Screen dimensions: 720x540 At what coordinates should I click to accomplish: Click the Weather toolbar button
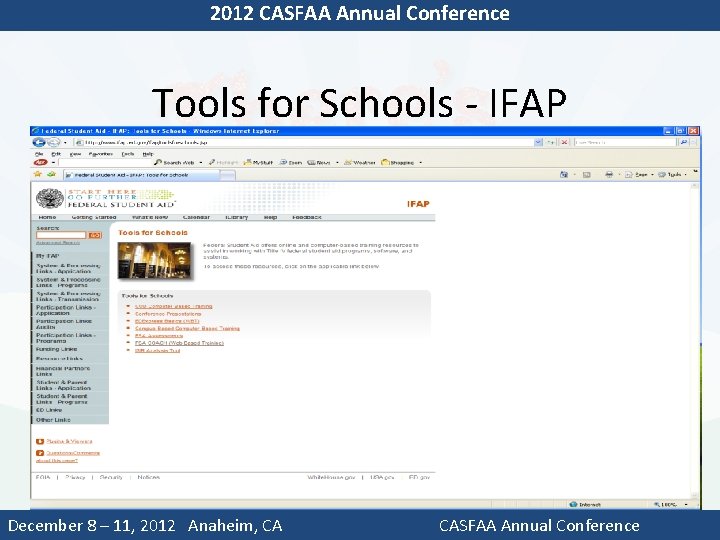[360, 163]
